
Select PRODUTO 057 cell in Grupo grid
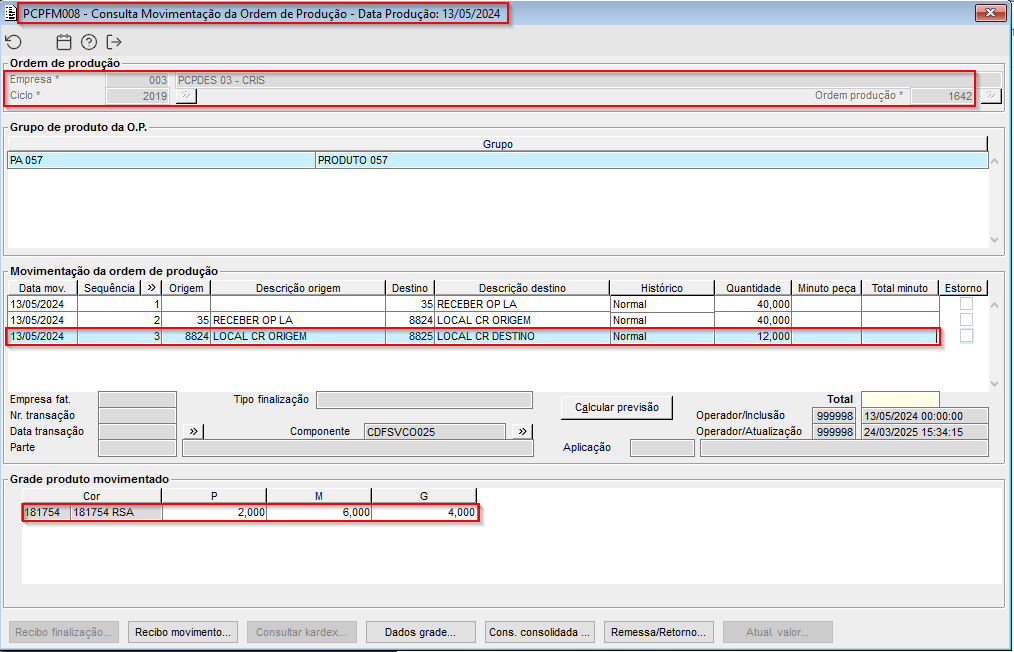pyautogui.click(x=652, y=160)
